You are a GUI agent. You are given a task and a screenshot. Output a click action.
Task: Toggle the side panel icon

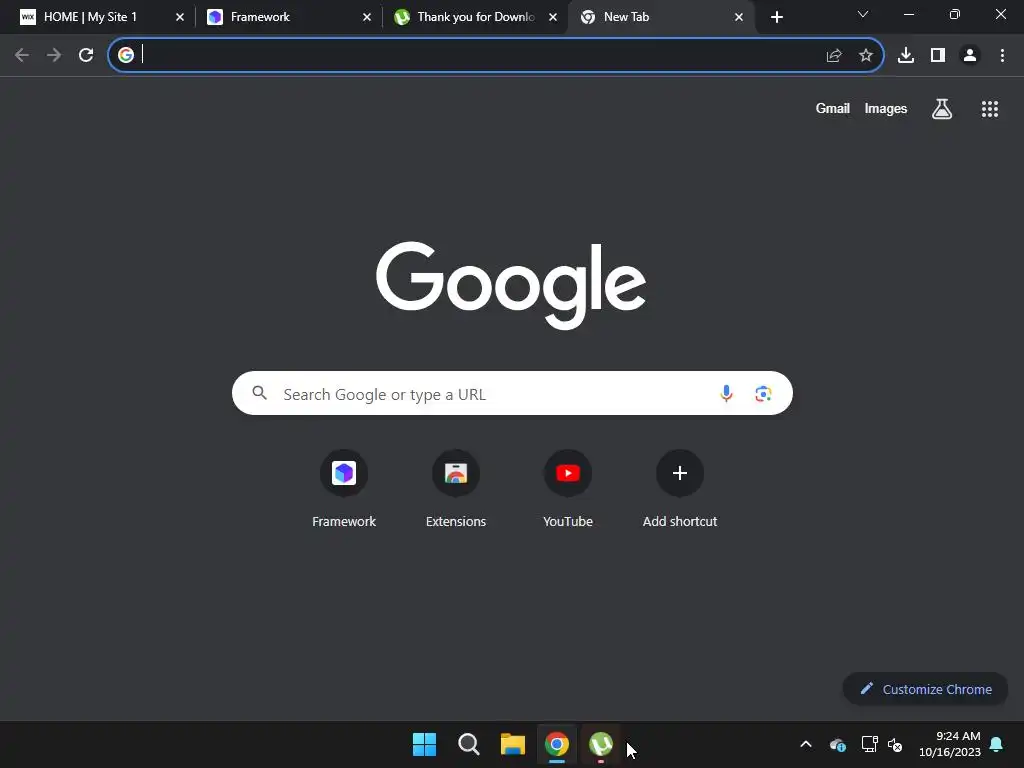click(x=938, y=56)
